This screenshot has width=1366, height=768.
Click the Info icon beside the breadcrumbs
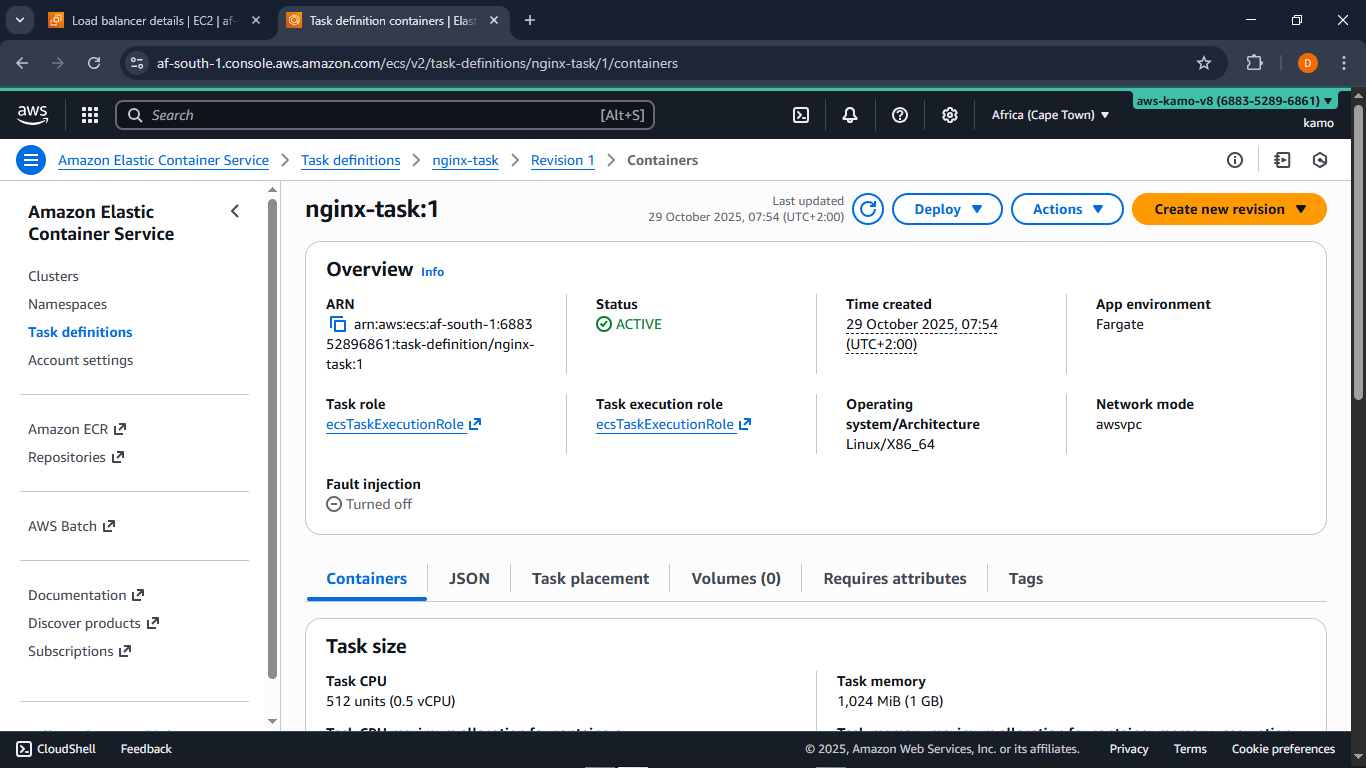click(1235, 160)
